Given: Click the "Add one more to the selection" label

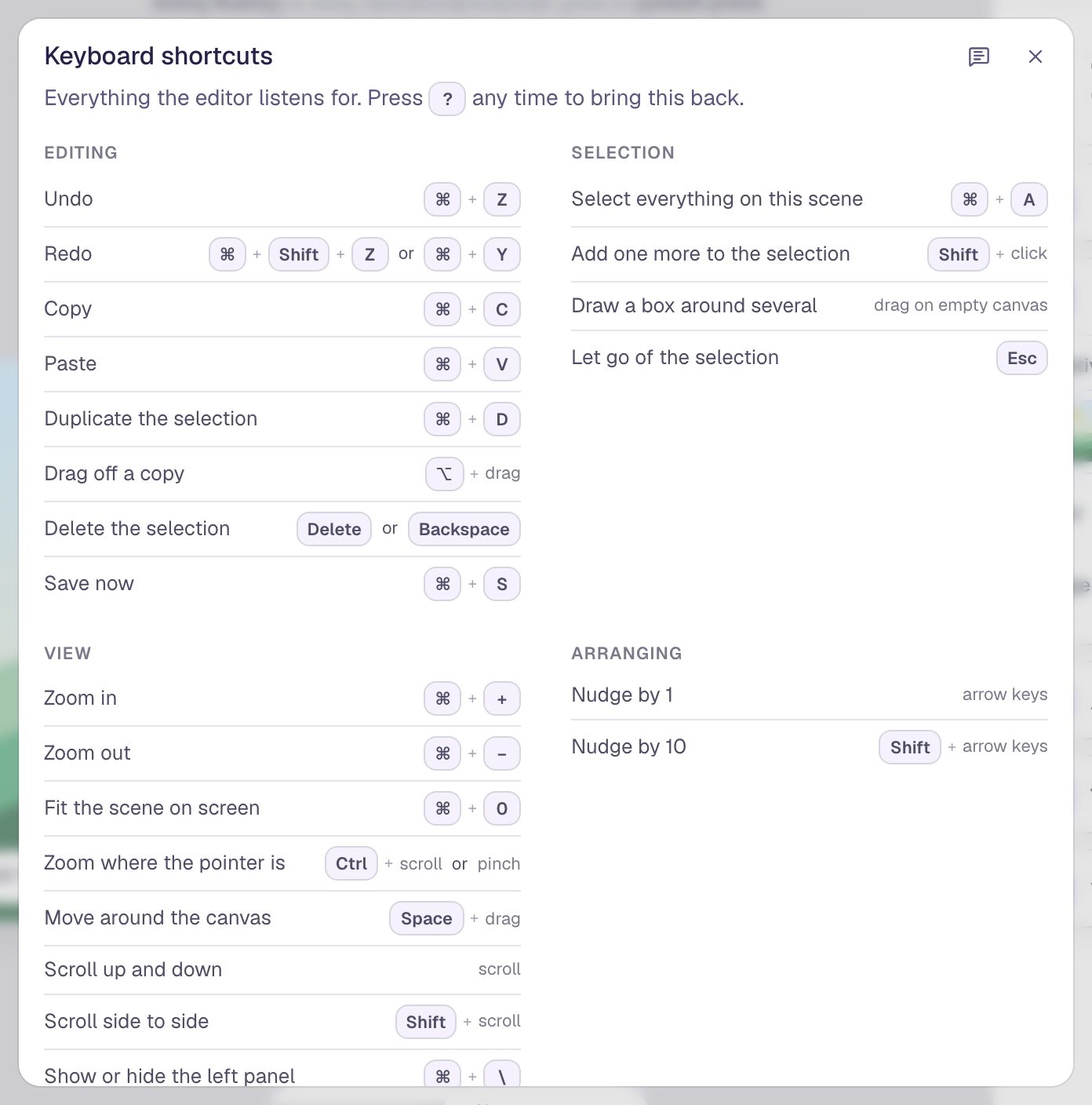Looking at the screenshot, I should pos(711,253).
